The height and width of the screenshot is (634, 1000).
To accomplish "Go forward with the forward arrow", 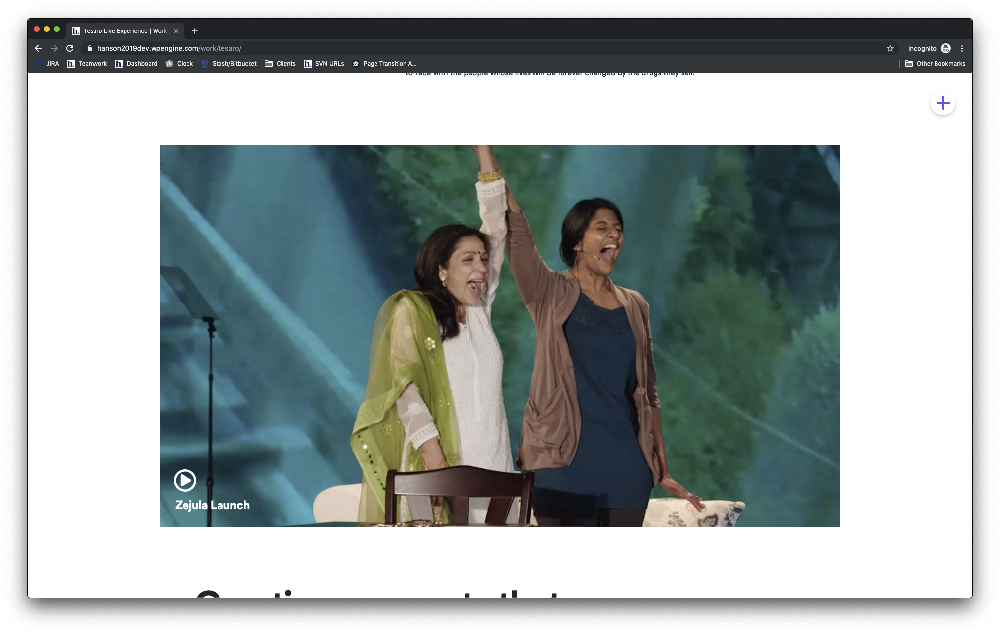I will (x=54, y=48).
